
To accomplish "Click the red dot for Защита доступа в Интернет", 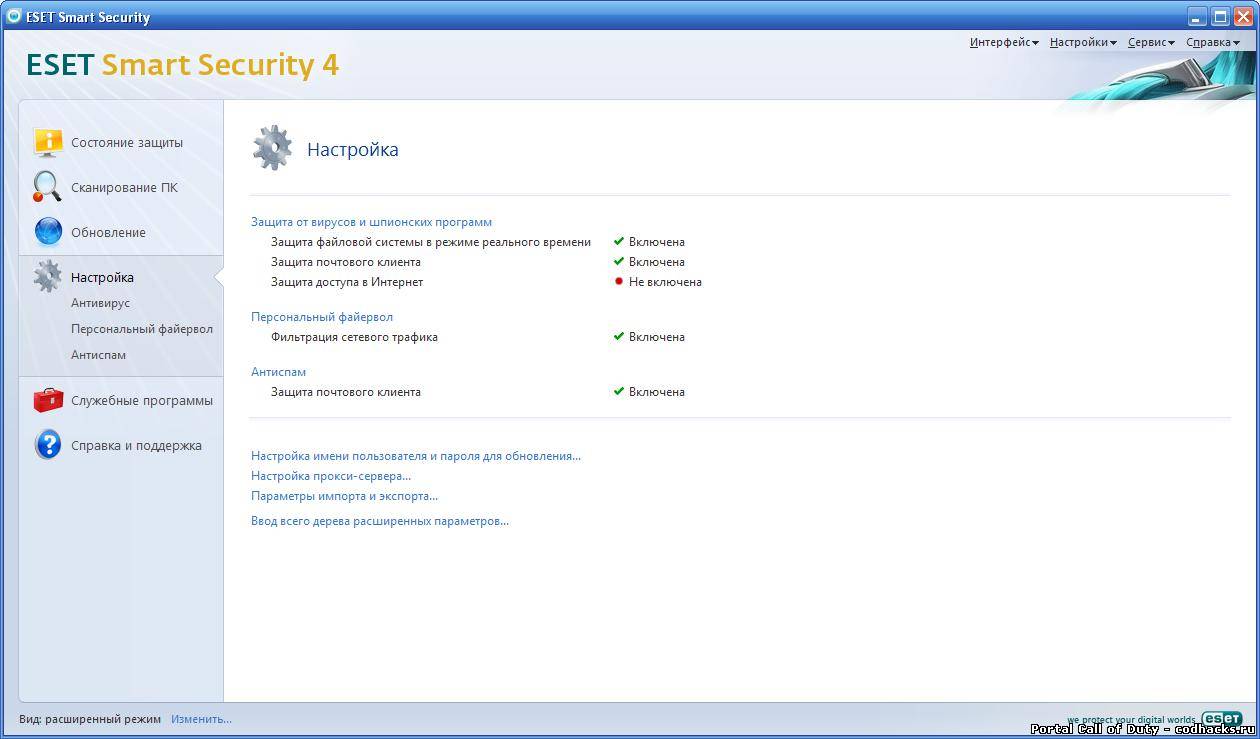I will tap(619, 281).
